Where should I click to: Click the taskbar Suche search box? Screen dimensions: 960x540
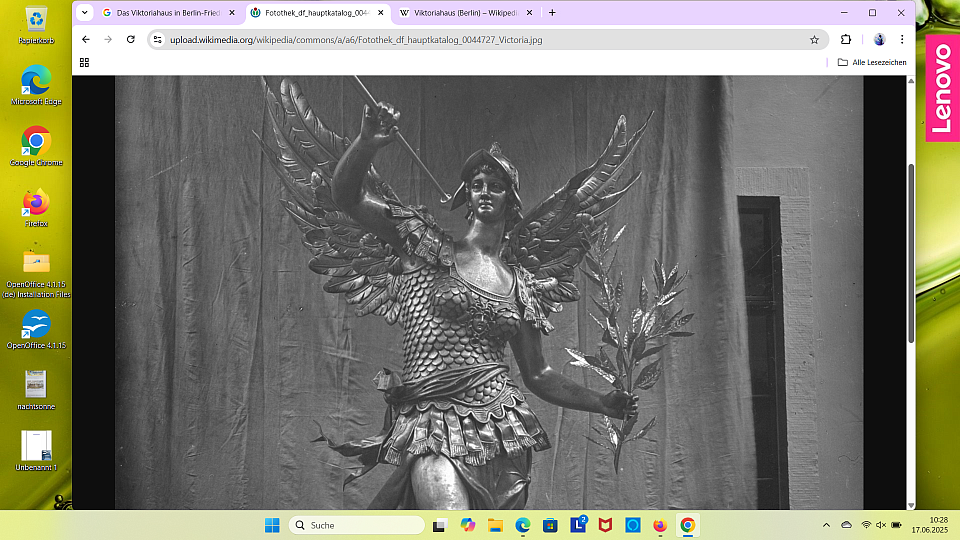(x=357, y=525)
